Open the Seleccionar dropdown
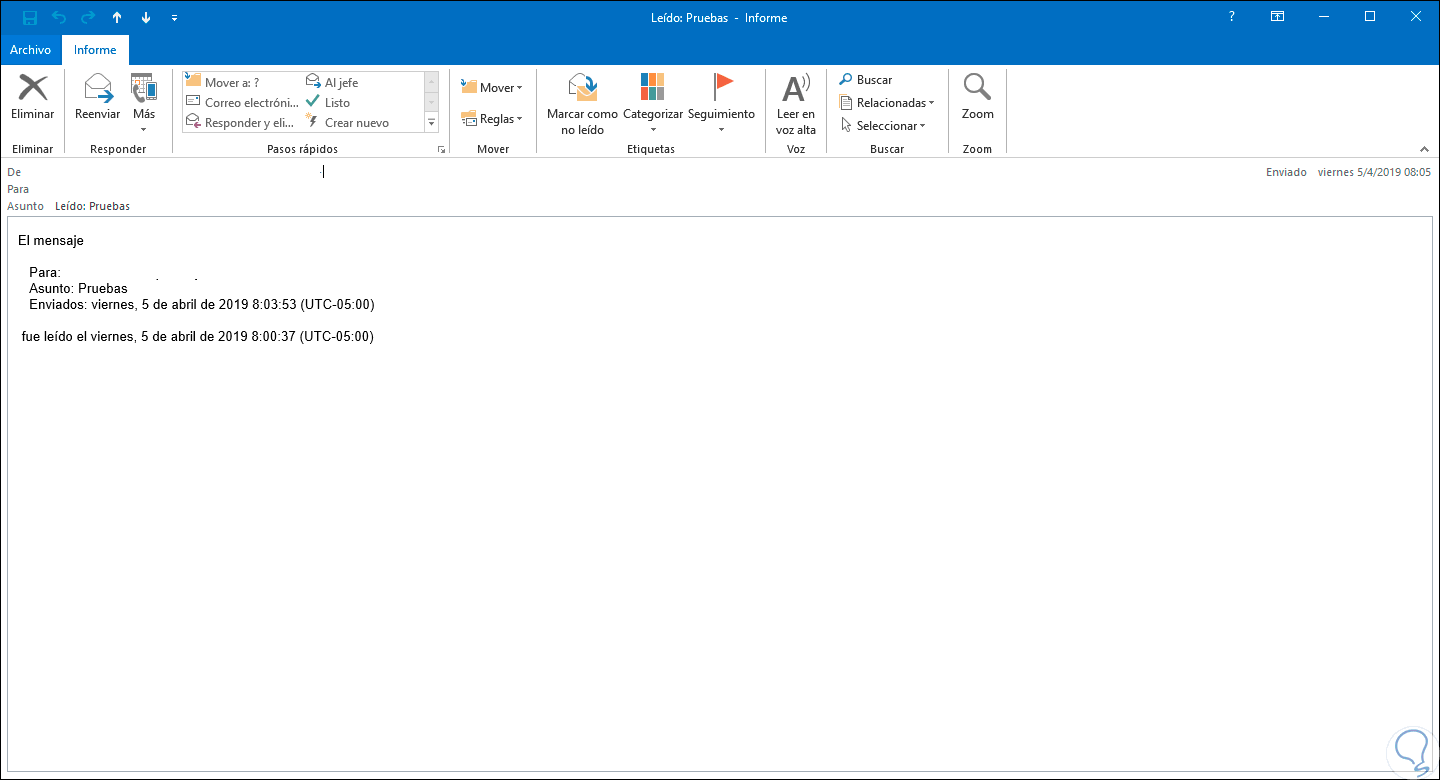 883,126
